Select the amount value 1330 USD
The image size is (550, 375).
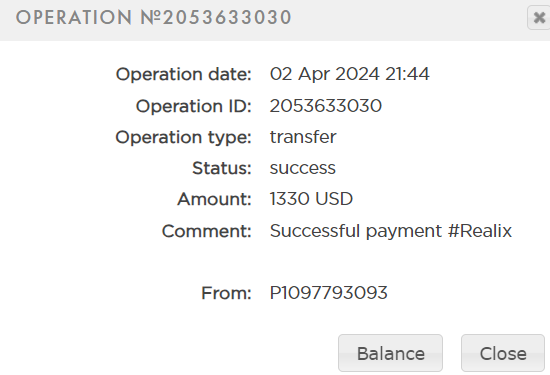(x=311, y=199)
